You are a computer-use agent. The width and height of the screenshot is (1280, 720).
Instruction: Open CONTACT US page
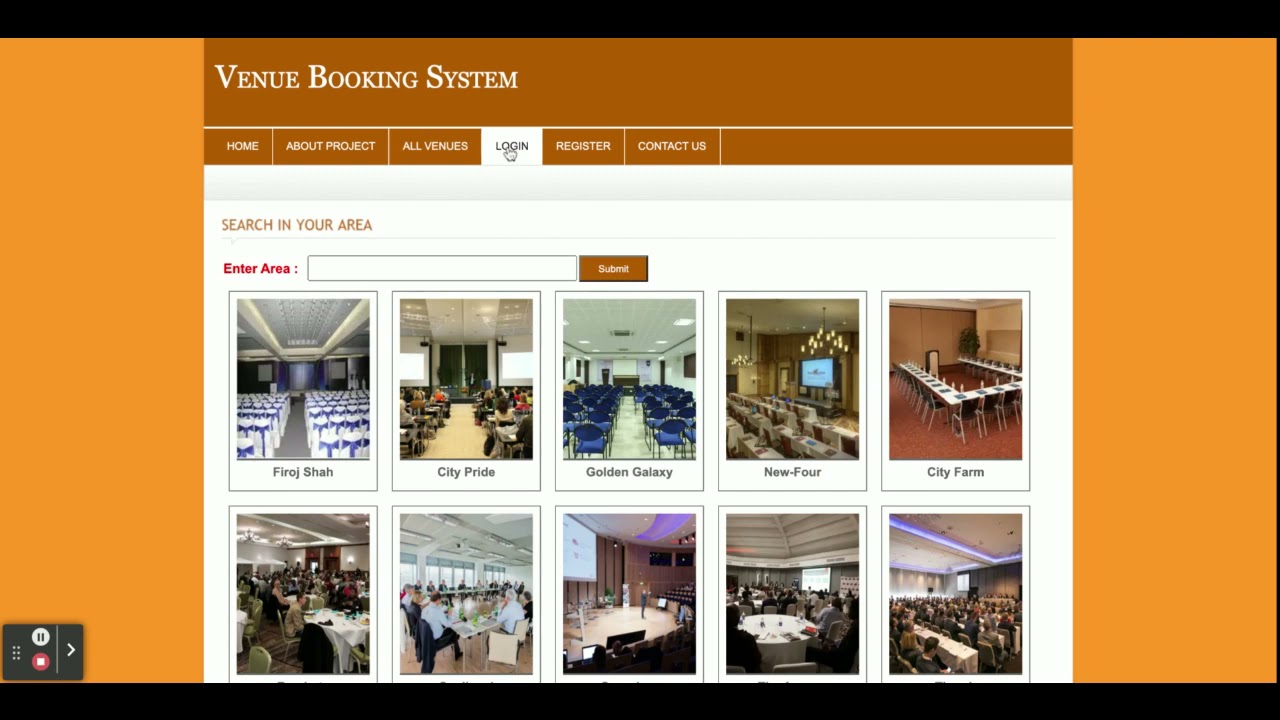672,146
